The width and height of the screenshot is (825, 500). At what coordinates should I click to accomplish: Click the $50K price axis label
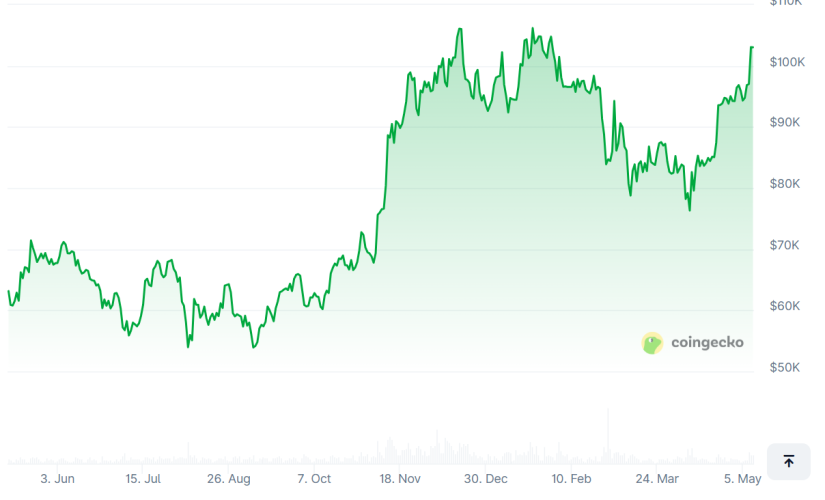[x=785, y=367]
